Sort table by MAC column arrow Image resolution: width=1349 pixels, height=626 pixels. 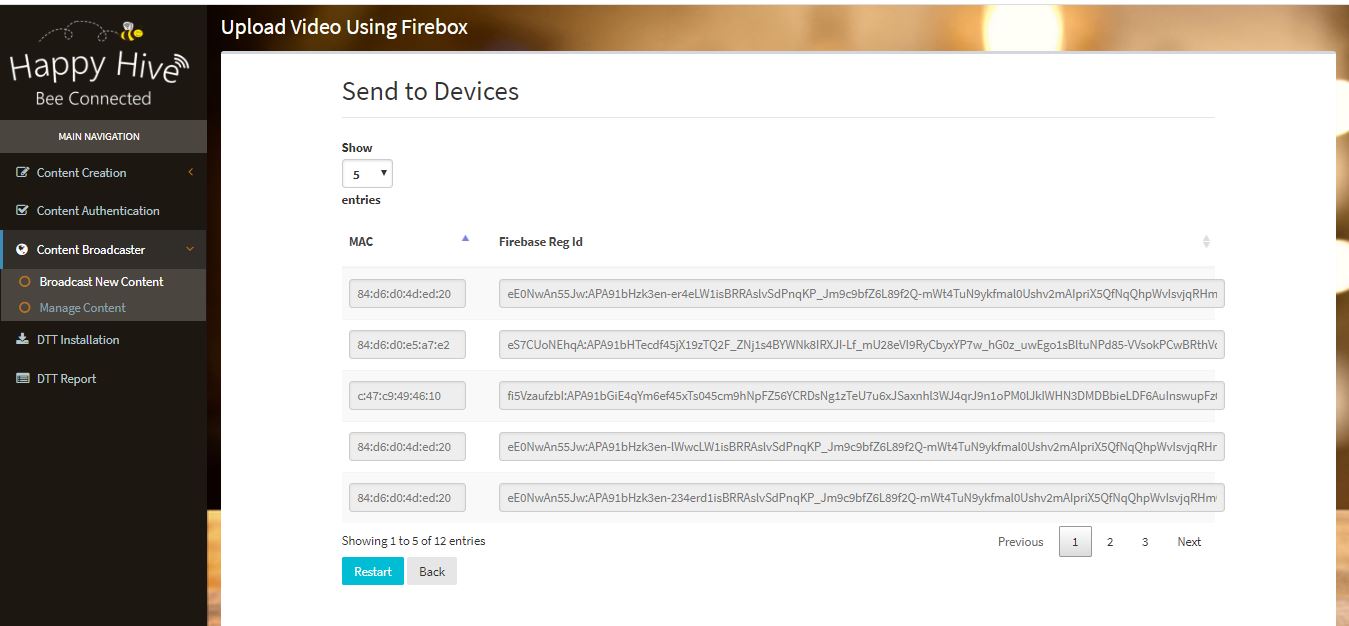[x=465, y=239]
